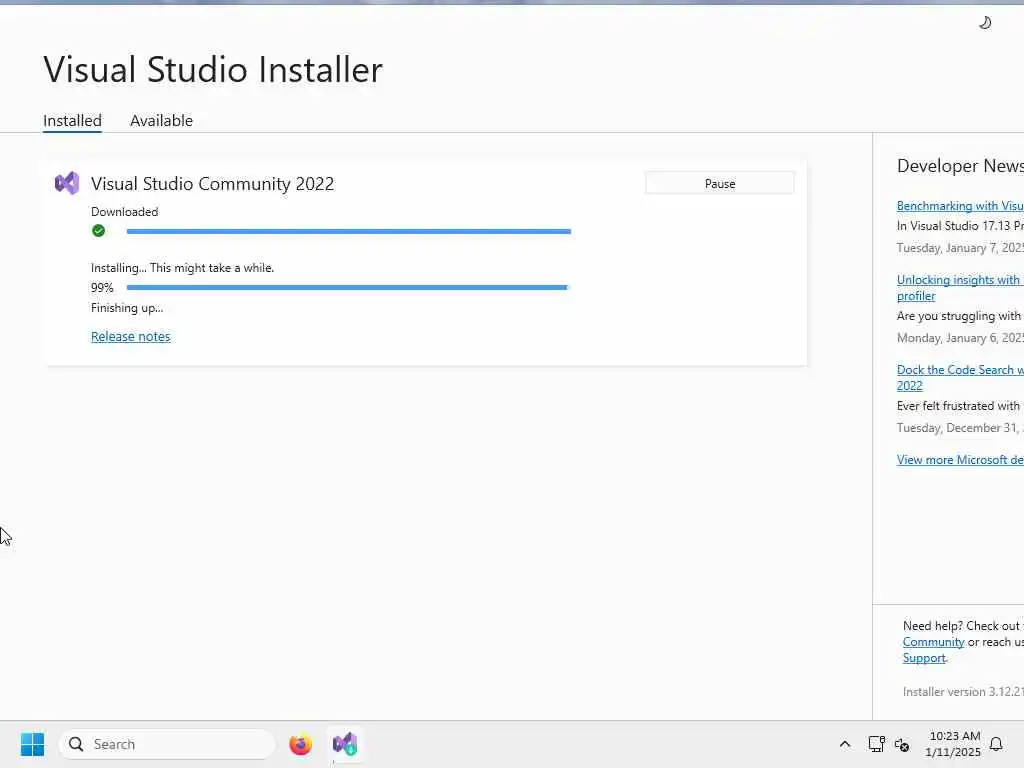The width and height of the screenshot is (1024, 768).
Task: Click the Downloaded progress bar
Action: point(349,231)
